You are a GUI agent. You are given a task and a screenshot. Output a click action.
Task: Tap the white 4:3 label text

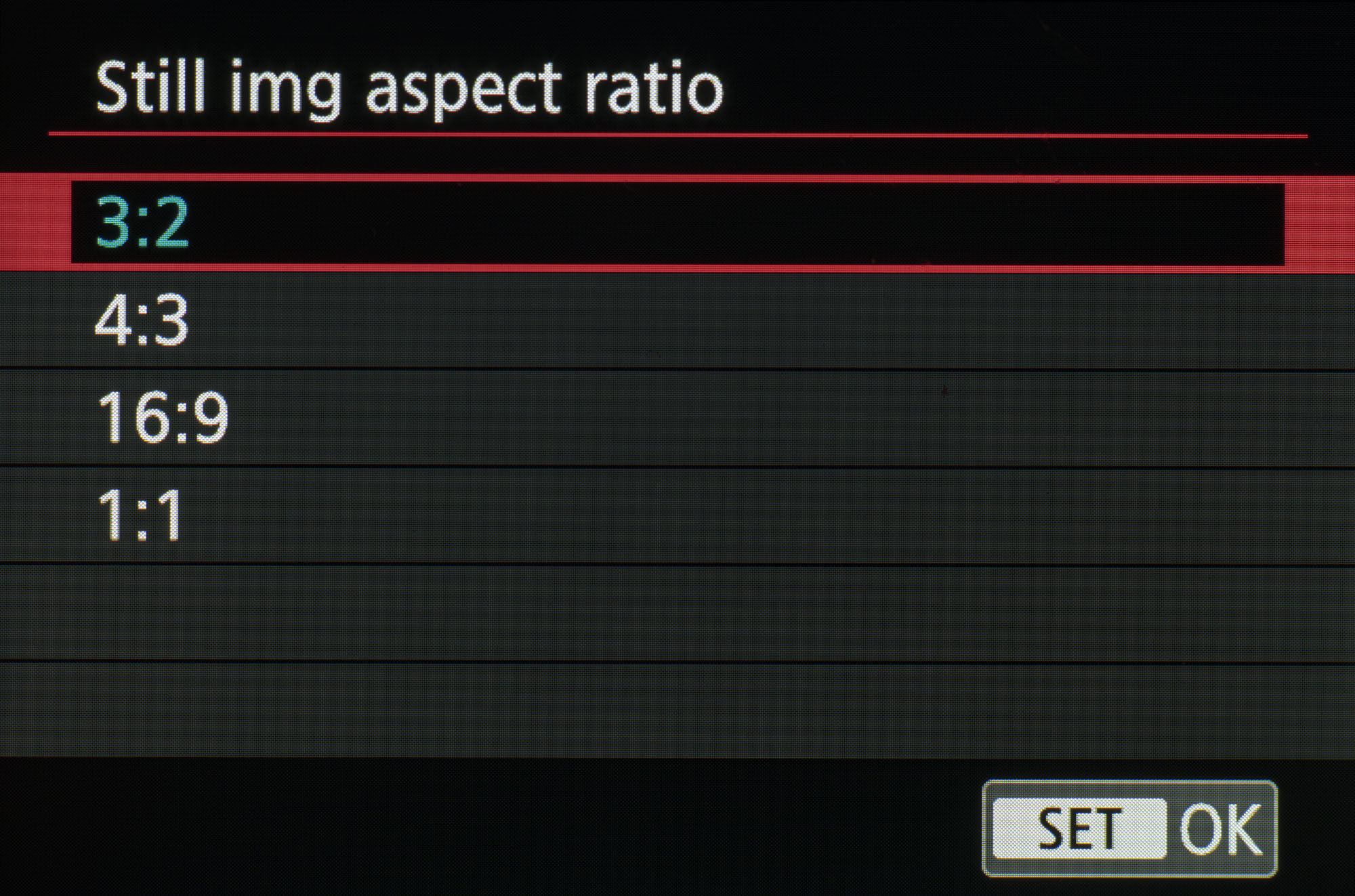click(142, 320)
